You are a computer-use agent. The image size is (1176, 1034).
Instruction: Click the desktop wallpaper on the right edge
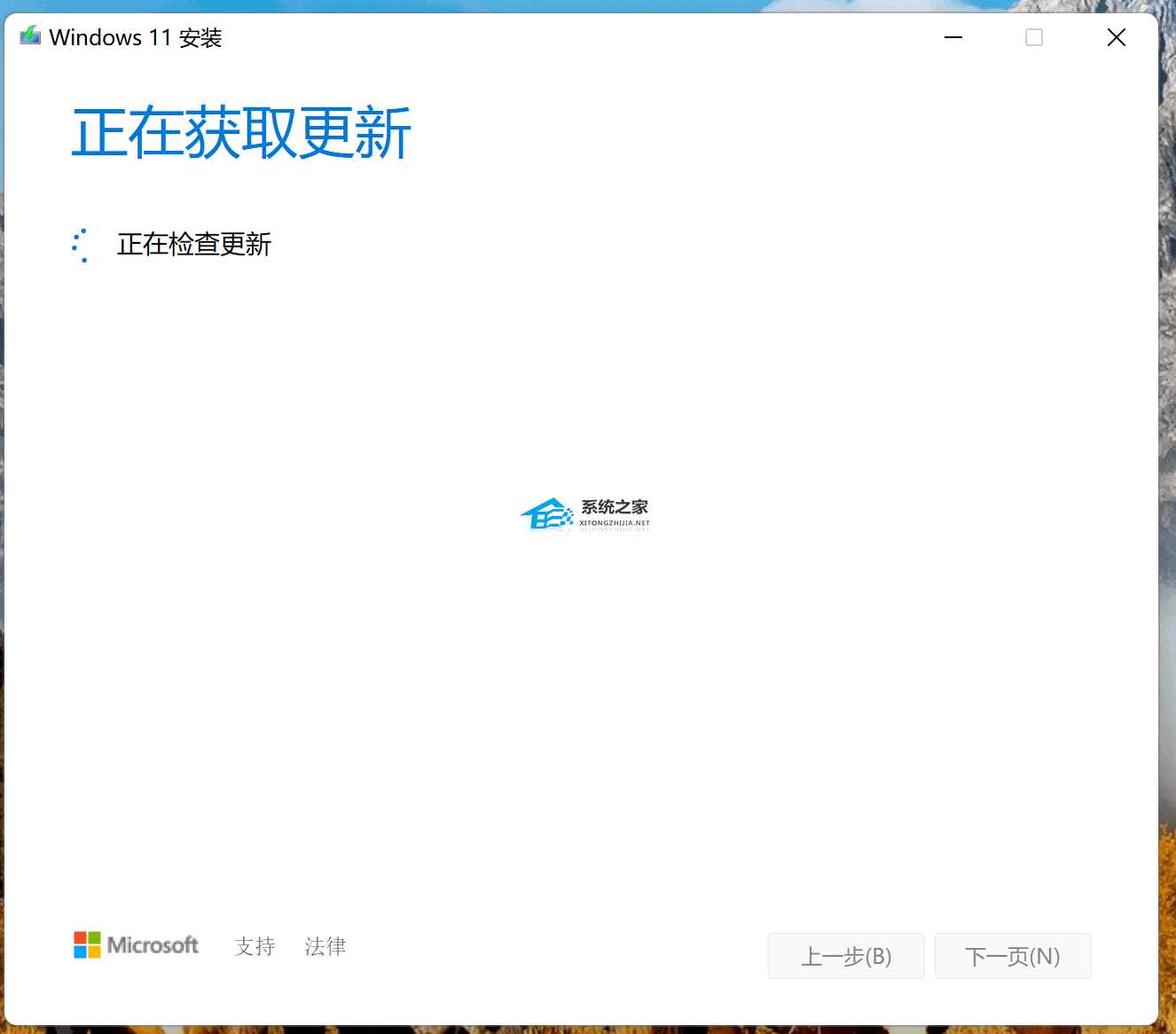pos(1166,532)
